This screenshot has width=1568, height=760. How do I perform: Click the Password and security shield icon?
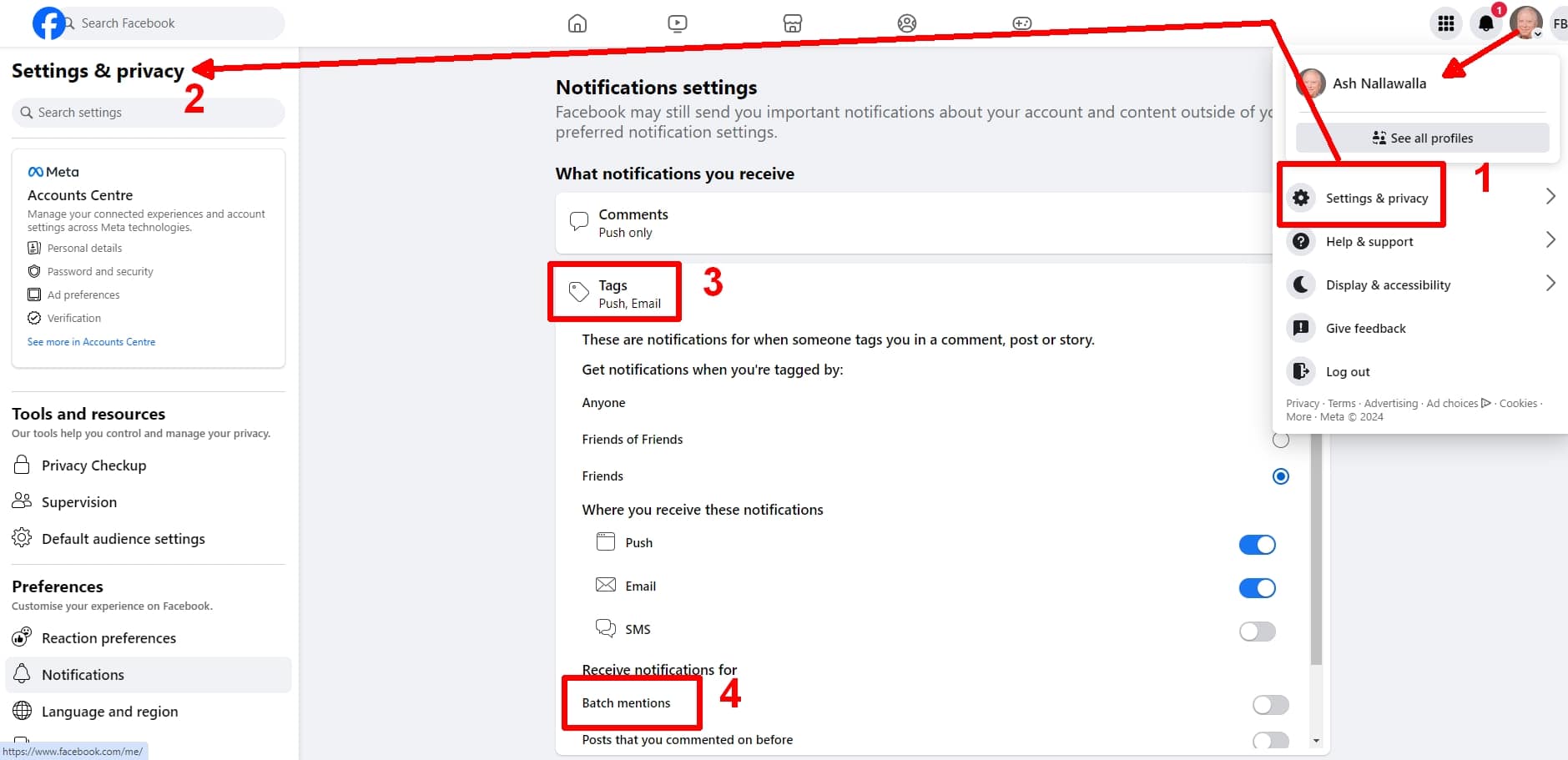click(34, 271)
